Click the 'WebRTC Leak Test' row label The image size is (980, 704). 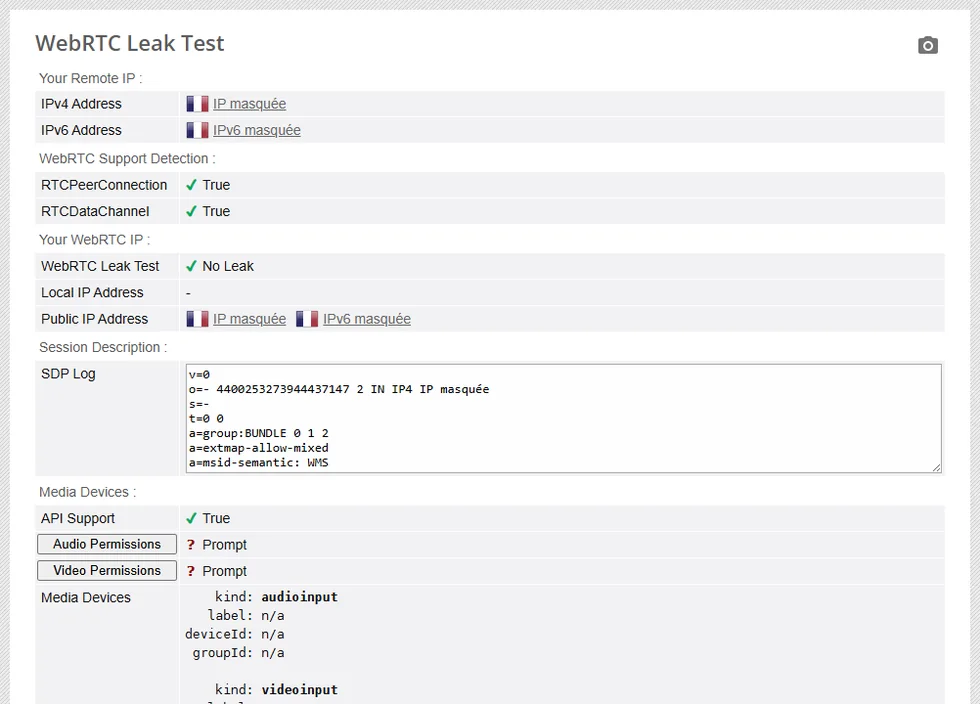[x=100, y=266]
